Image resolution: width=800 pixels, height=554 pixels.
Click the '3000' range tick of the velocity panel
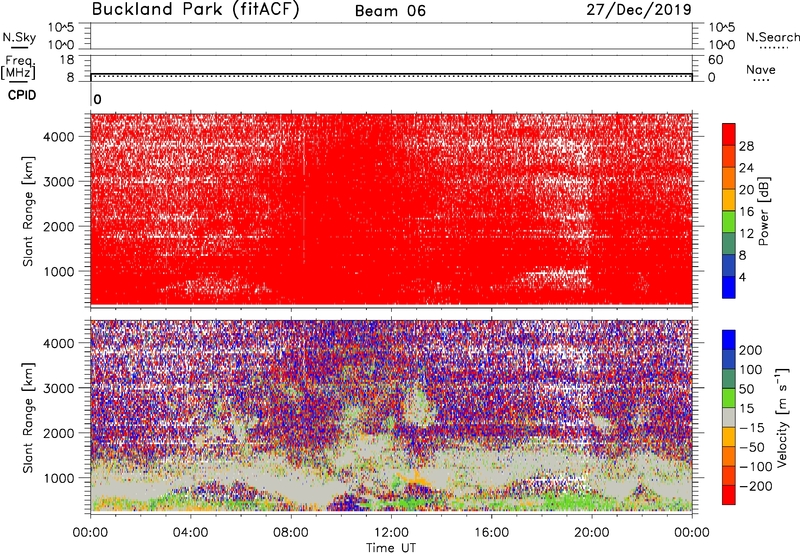point(59,388)
